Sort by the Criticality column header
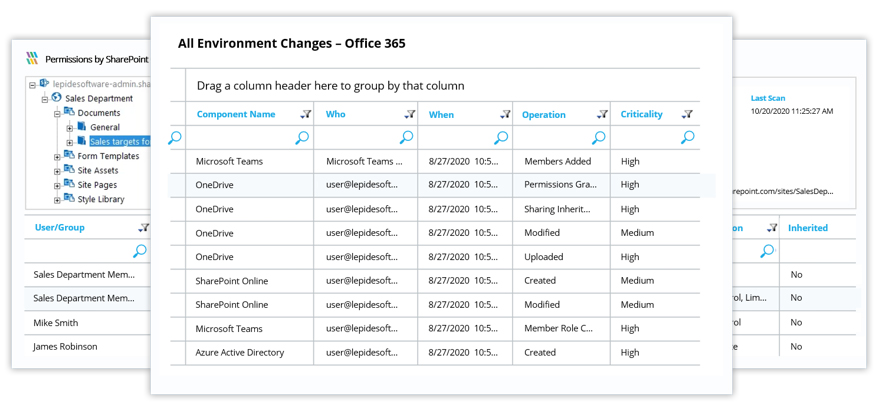 click(x=641, y=115)
